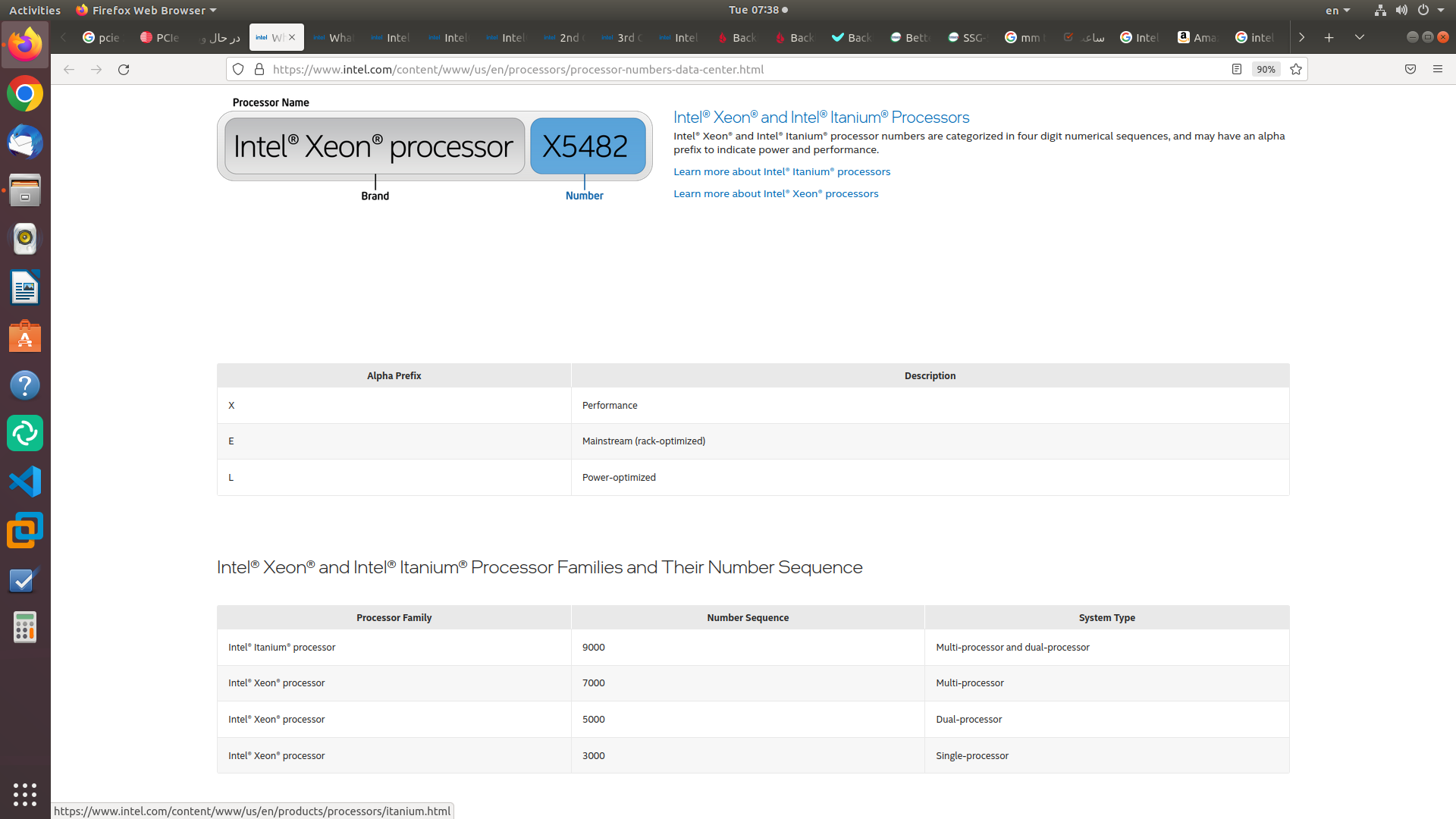The image size is (1456, 819).
Task: Click the tracking protection shield icon
Action: [x=238, y=69]
